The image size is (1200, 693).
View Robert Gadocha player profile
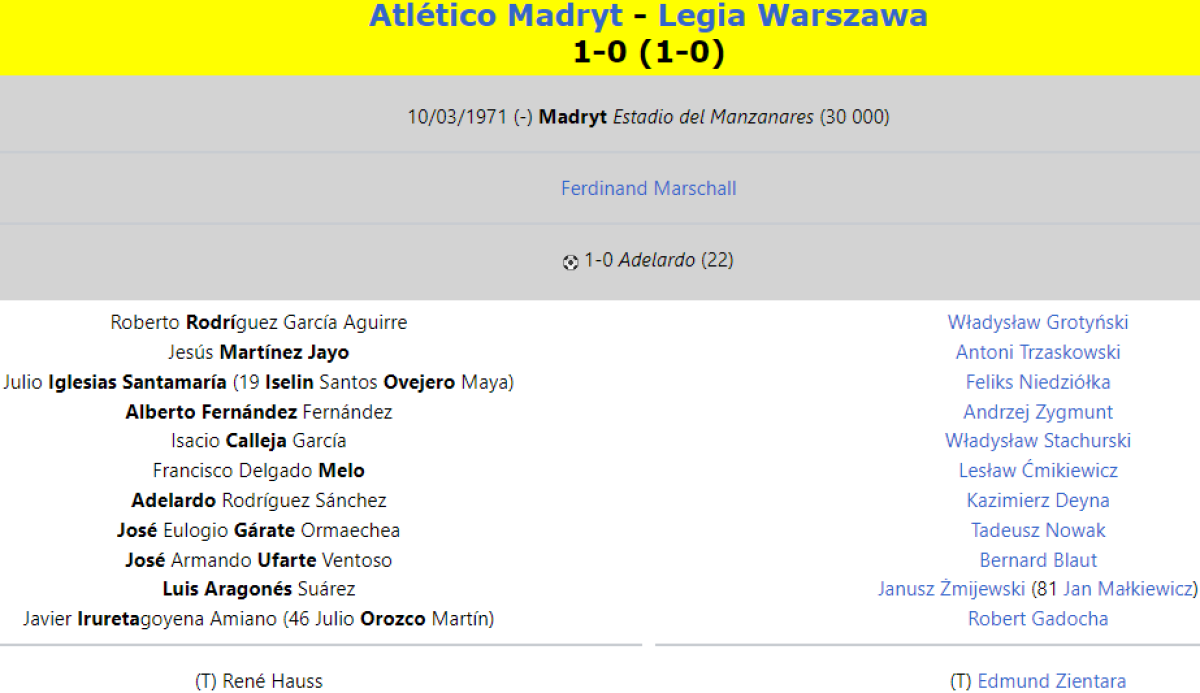point(1037,619)
